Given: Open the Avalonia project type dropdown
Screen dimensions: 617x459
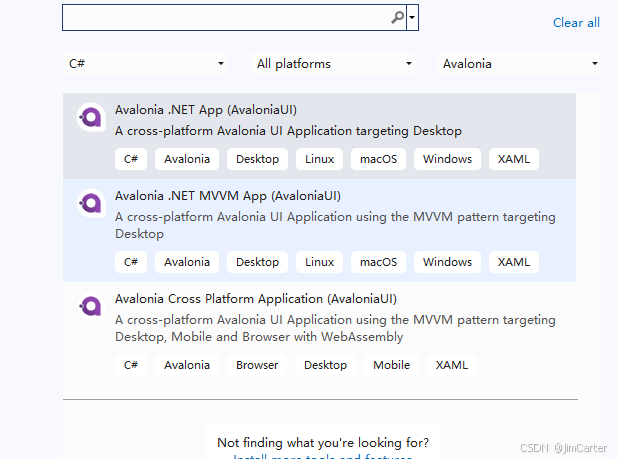Looking at the screenshot, I should click(519, 63).
